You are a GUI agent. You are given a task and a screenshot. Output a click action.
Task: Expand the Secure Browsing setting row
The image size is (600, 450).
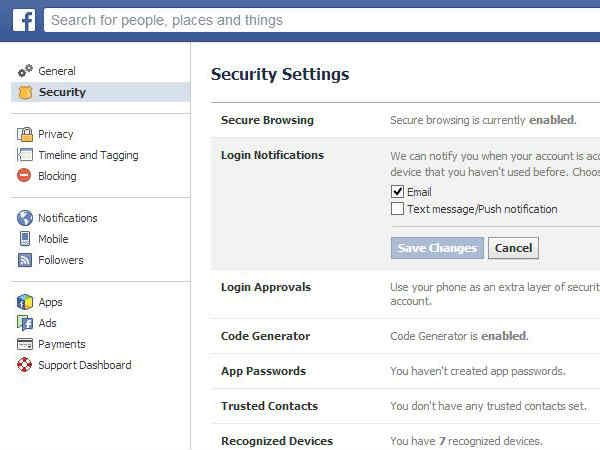[x=405, y=120]
